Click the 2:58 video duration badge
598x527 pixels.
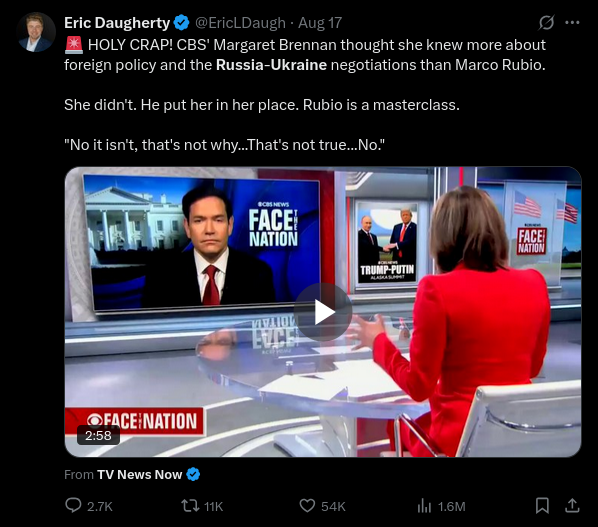(x=98, y=435)
